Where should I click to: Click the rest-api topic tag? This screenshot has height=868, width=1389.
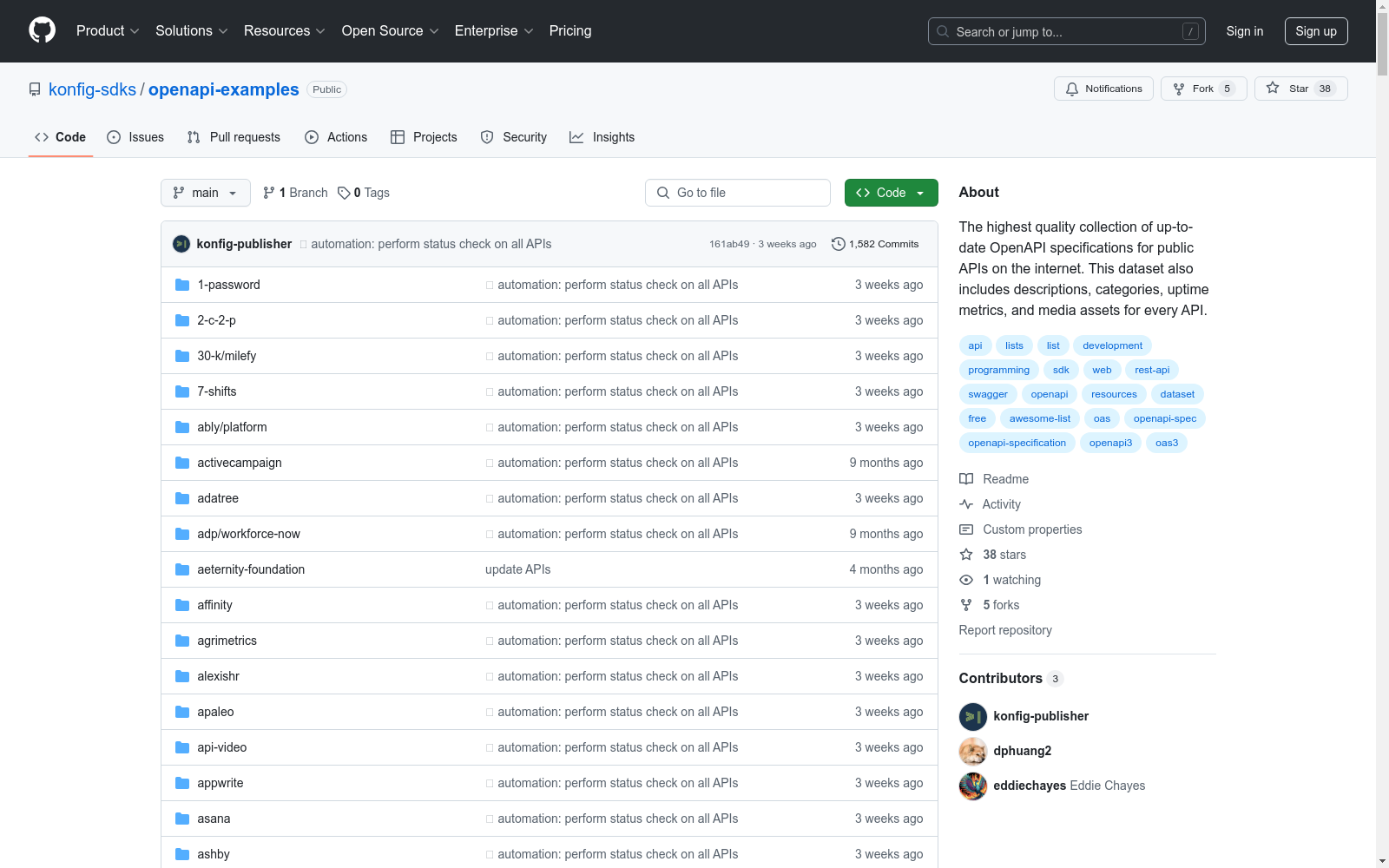[x=1152, y=370]
